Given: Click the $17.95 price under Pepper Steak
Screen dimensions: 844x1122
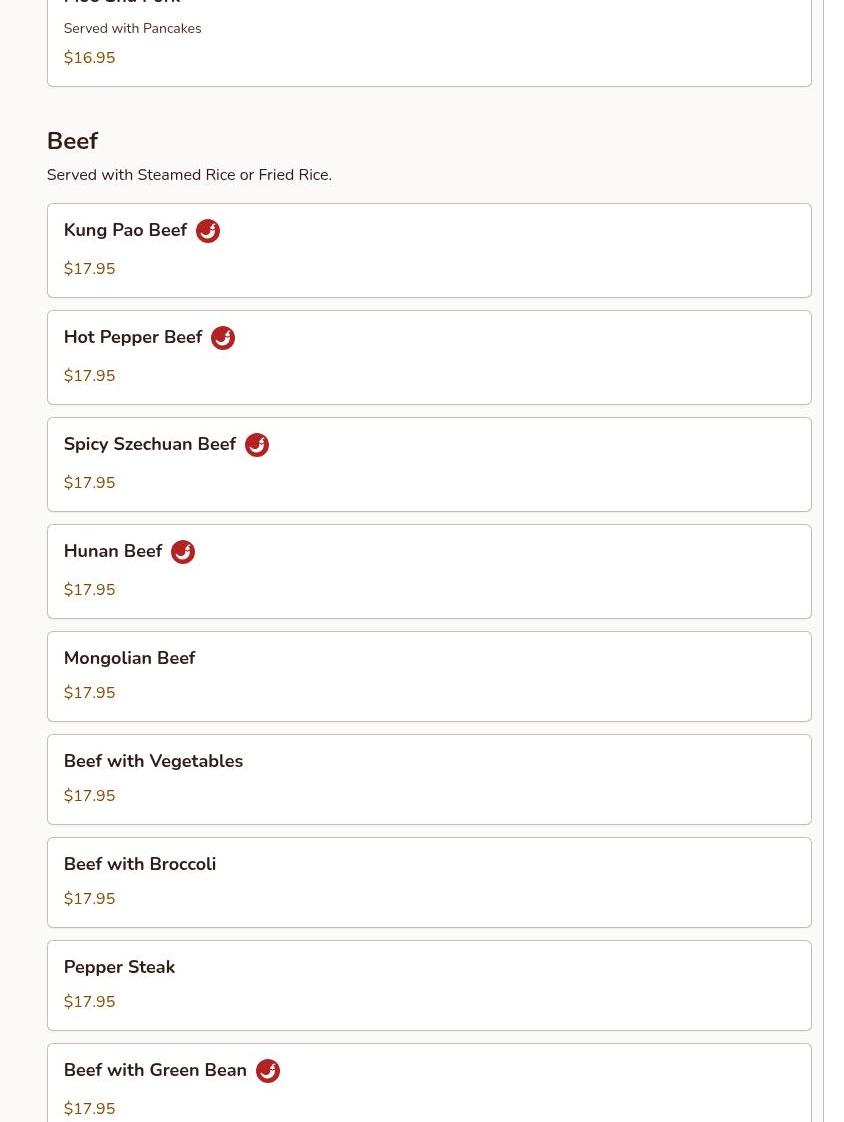Looking at the screenshot, I should (89, 1002).
